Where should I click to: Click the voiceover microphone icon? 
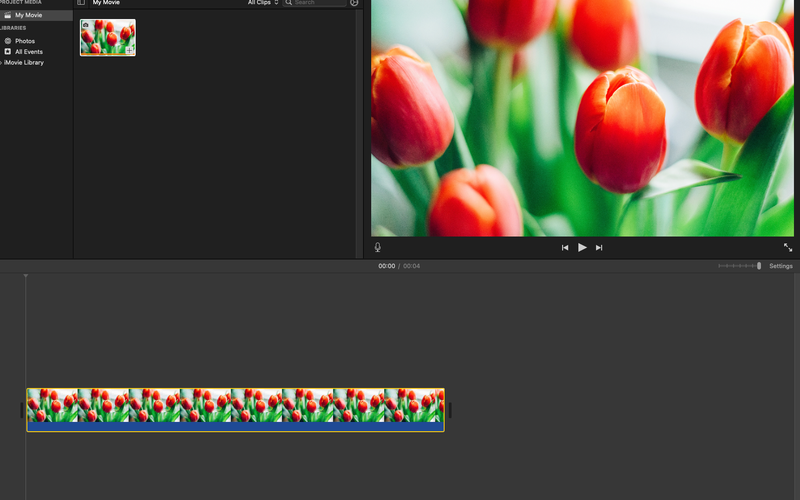pyautogui.click(x=378, y=247)
